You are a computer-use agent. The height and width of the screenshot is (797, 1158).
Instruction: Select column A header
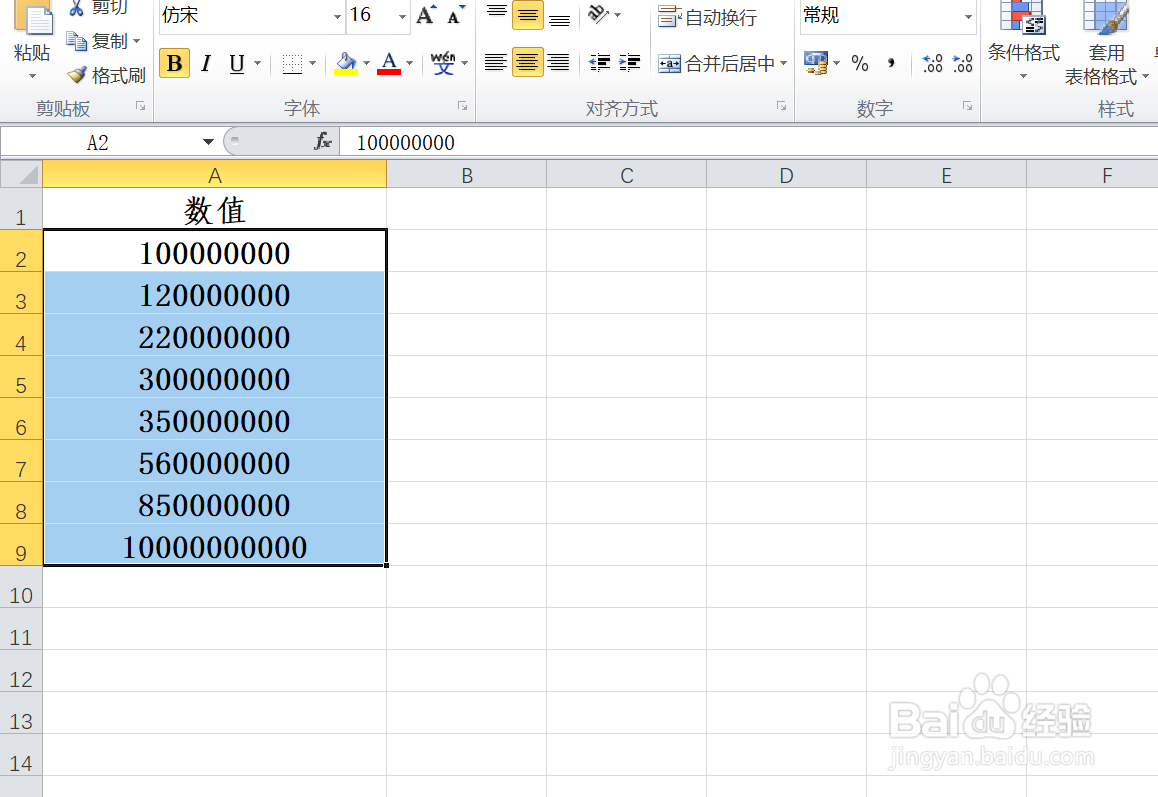[215, 175]
